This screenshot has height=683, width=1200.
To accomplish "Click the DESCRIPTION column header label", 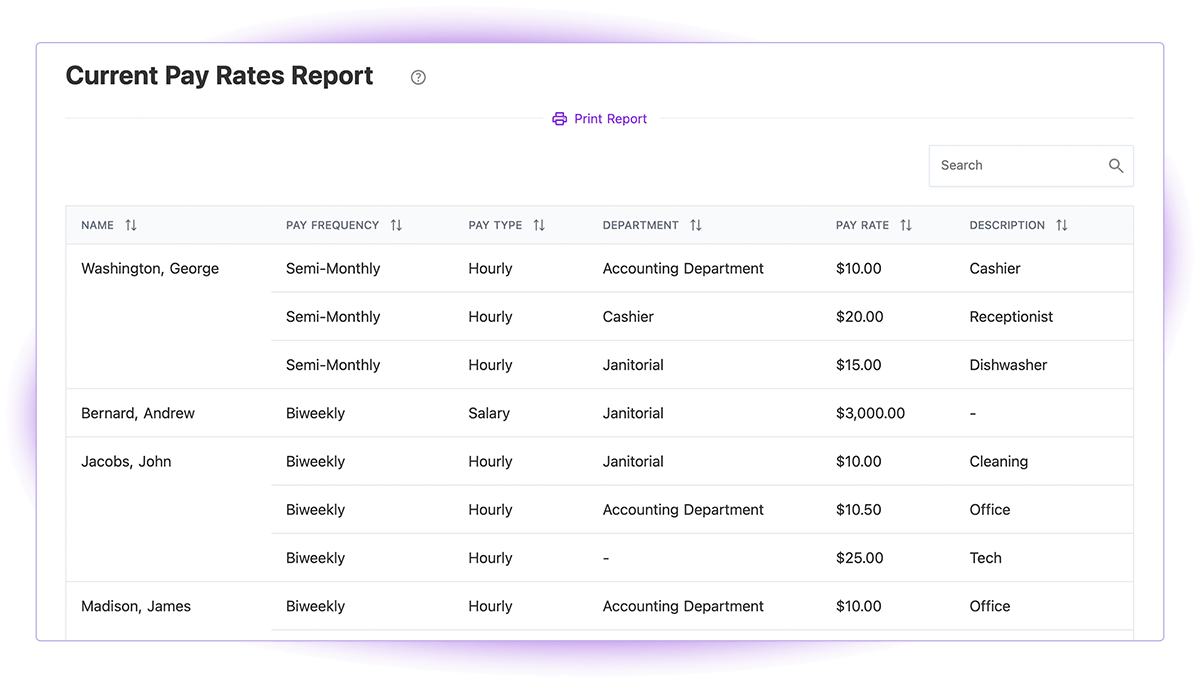I will [1007, 225].
